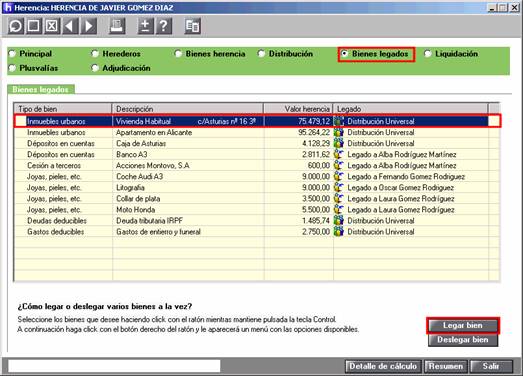This screenshot has height=376, width=523.
Task: Click the legacy icon of Caja de Asturias
Action: [x=339, y=143]
